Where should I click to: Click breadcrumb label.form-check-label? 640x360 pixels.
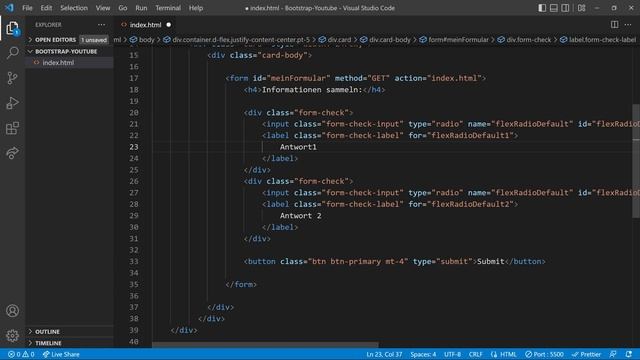pyautogui.click(x=598, y=40)
